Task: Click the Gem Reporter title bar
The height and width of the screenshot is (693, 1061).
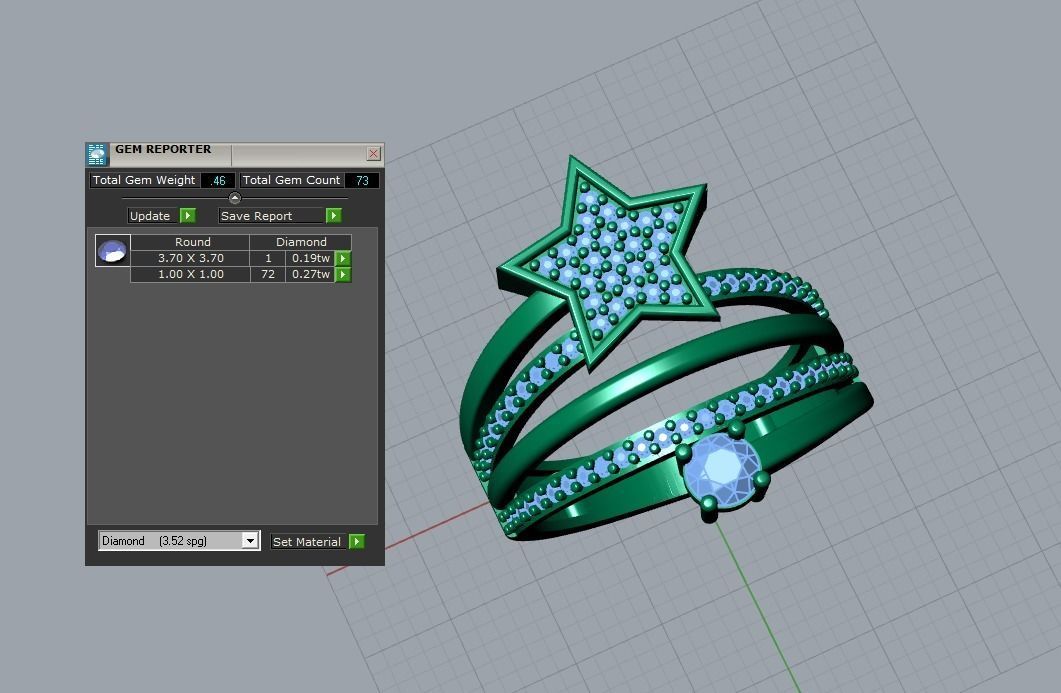Action: tap(235, 154)
